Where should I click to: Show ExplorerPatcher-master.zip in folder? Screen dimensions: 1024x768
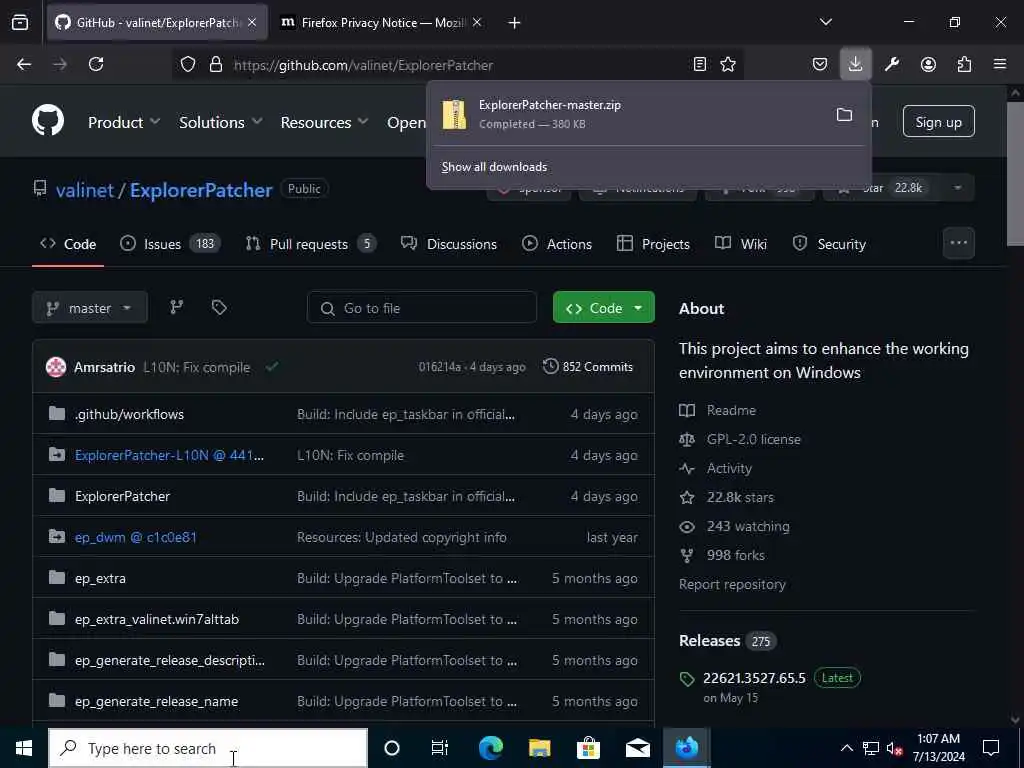pos(844,115)
